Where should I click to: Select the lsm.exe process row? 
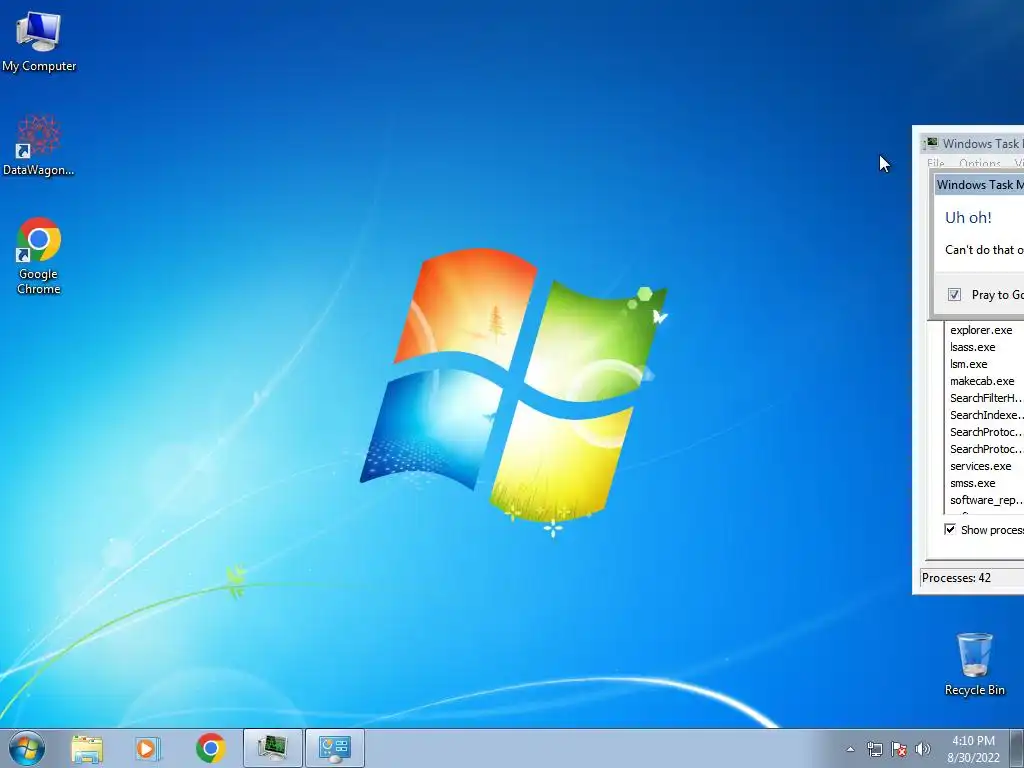click(985, 364)
